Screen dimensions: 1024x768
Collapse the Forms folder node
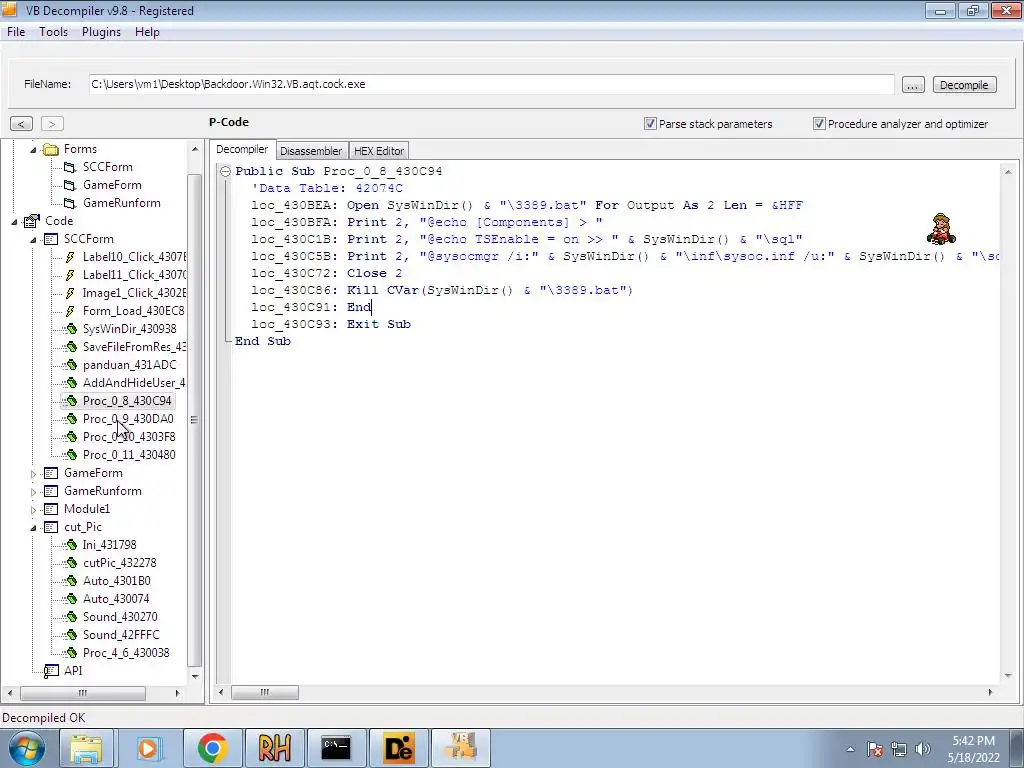(x=33, y=150)
